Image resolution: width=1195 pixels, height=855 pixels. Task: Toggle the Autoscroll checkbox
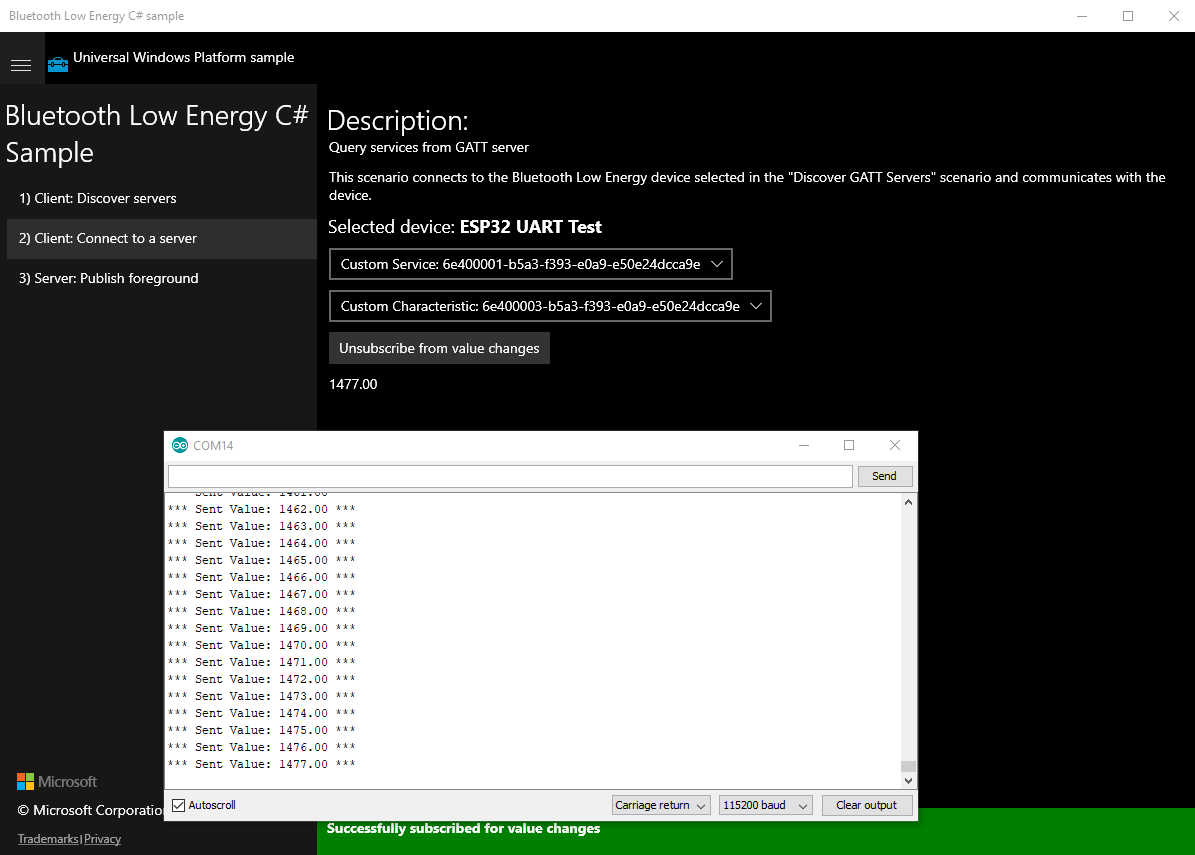tap(179, 805)
